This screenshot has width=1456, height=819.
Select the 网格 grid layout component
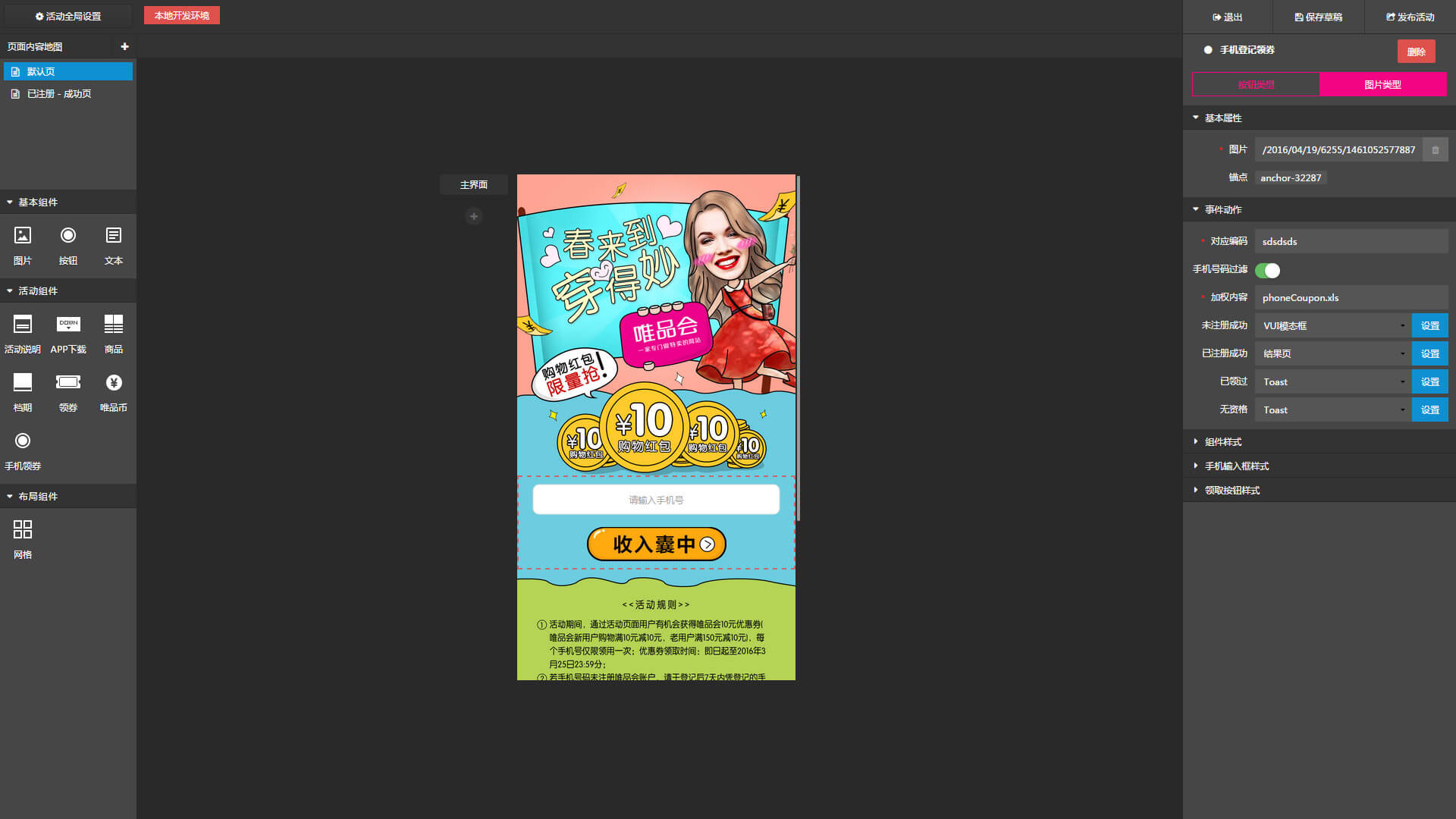23,539
